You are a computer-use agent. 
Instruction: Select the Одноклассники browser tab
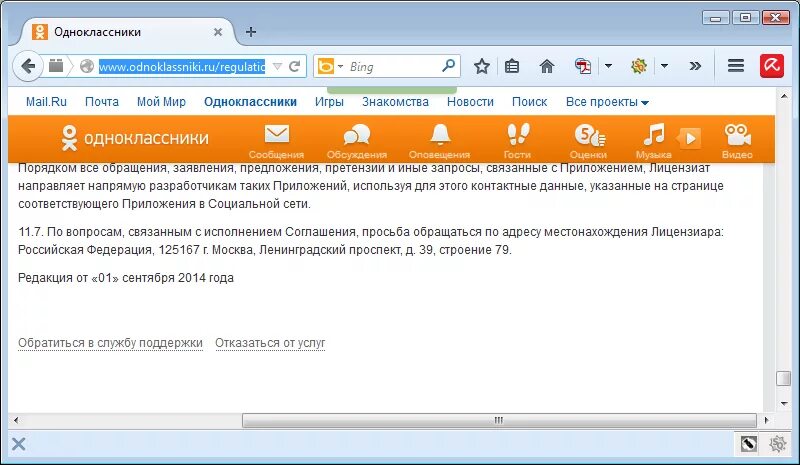click(x=128, y=32)
